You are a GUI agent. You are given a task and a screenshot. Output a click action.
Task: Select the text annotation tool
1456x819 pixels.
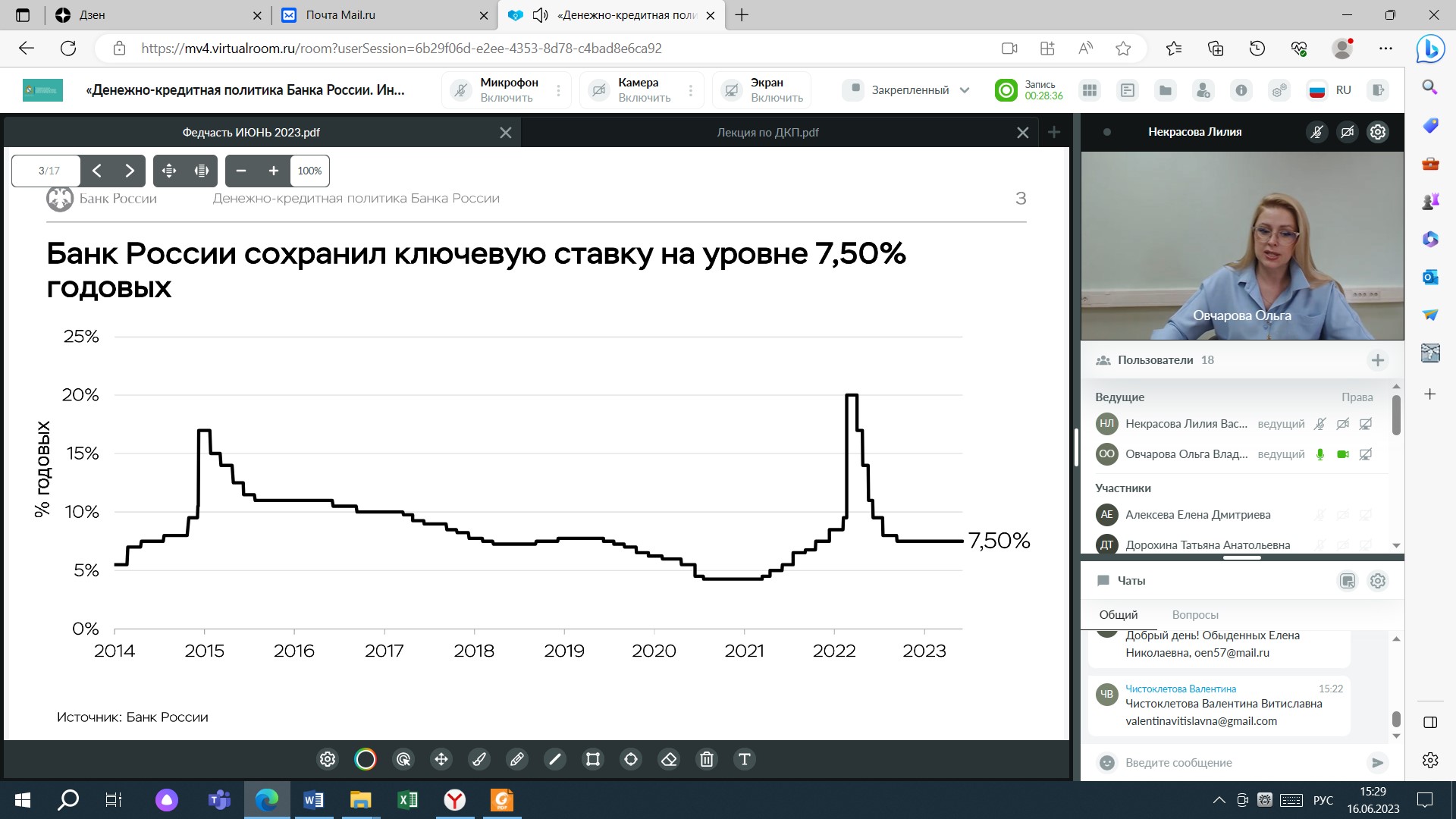(x=745, y=759)
